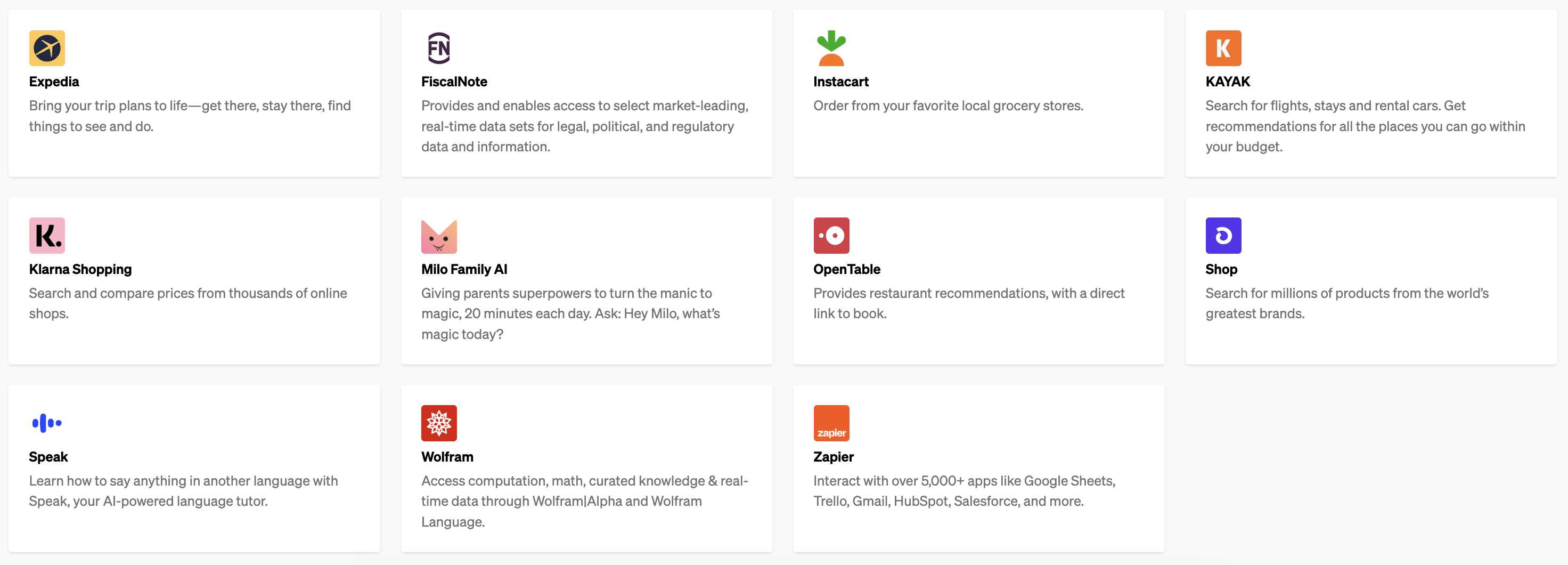Open the Wolfram plugin title
The width and height of the screenshot is (1568, 565).
[447, 457]
